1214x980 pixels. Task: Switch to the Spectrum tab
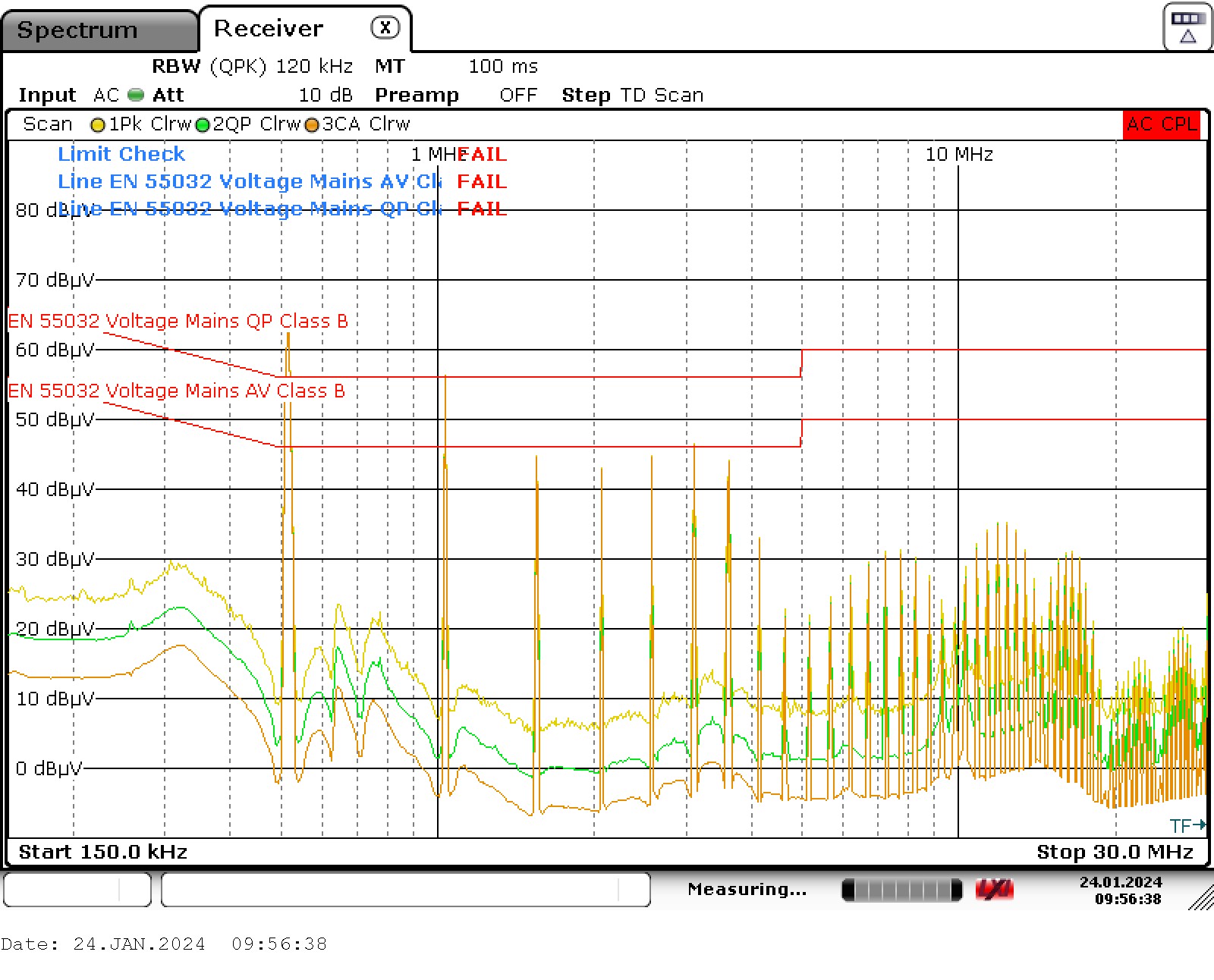(x=77, y=30)
